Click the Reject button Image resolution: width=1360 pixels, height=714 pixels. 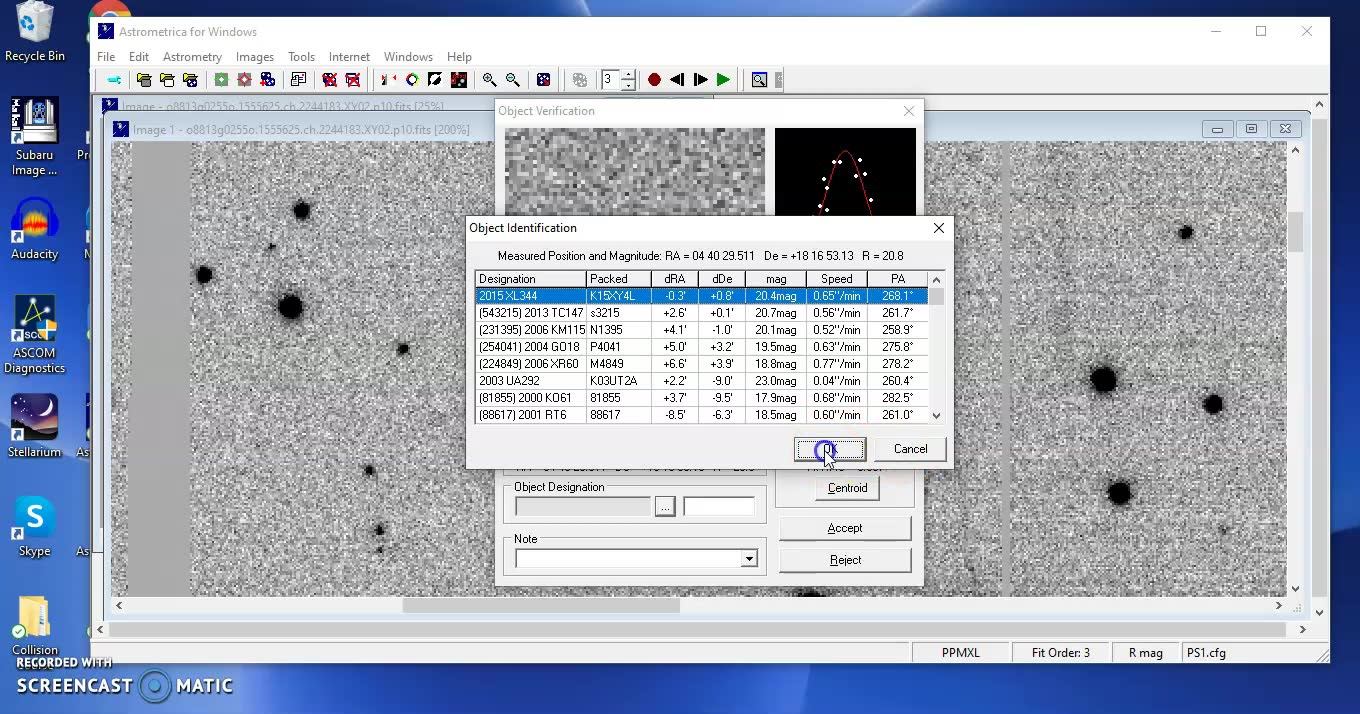coord(845,560)
